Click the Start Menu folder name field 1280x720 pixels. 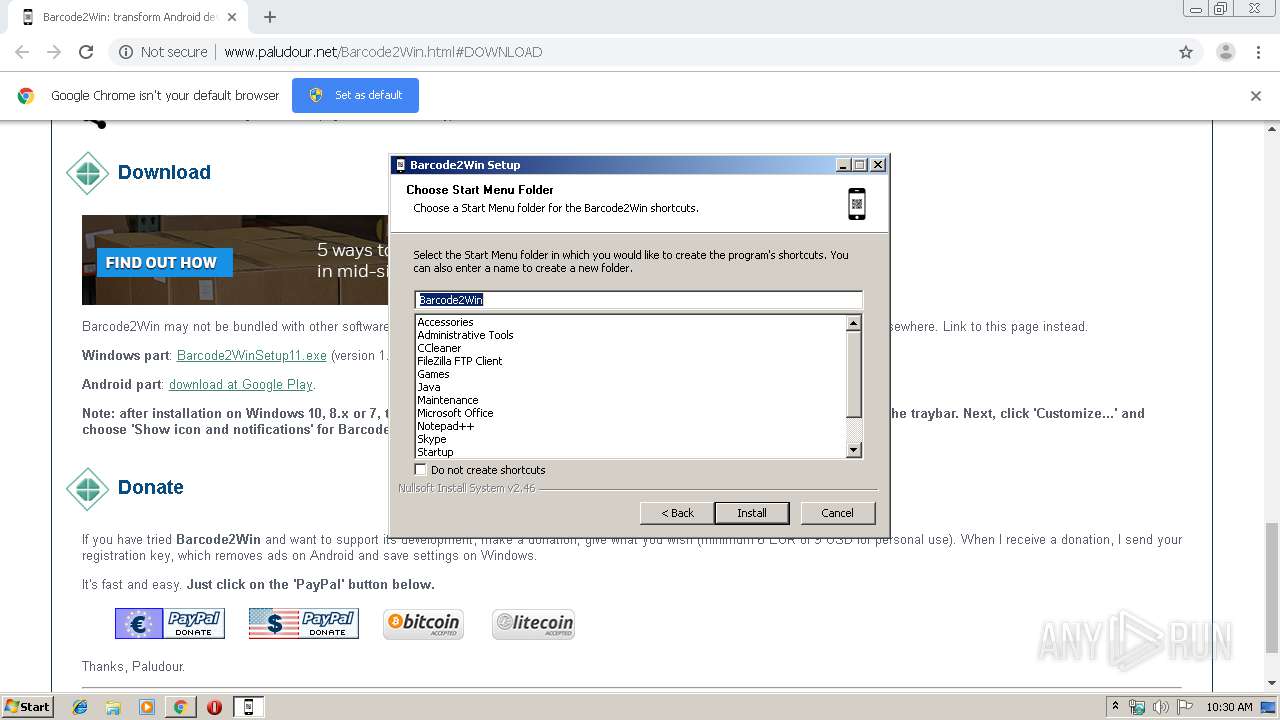click(638, 300)
